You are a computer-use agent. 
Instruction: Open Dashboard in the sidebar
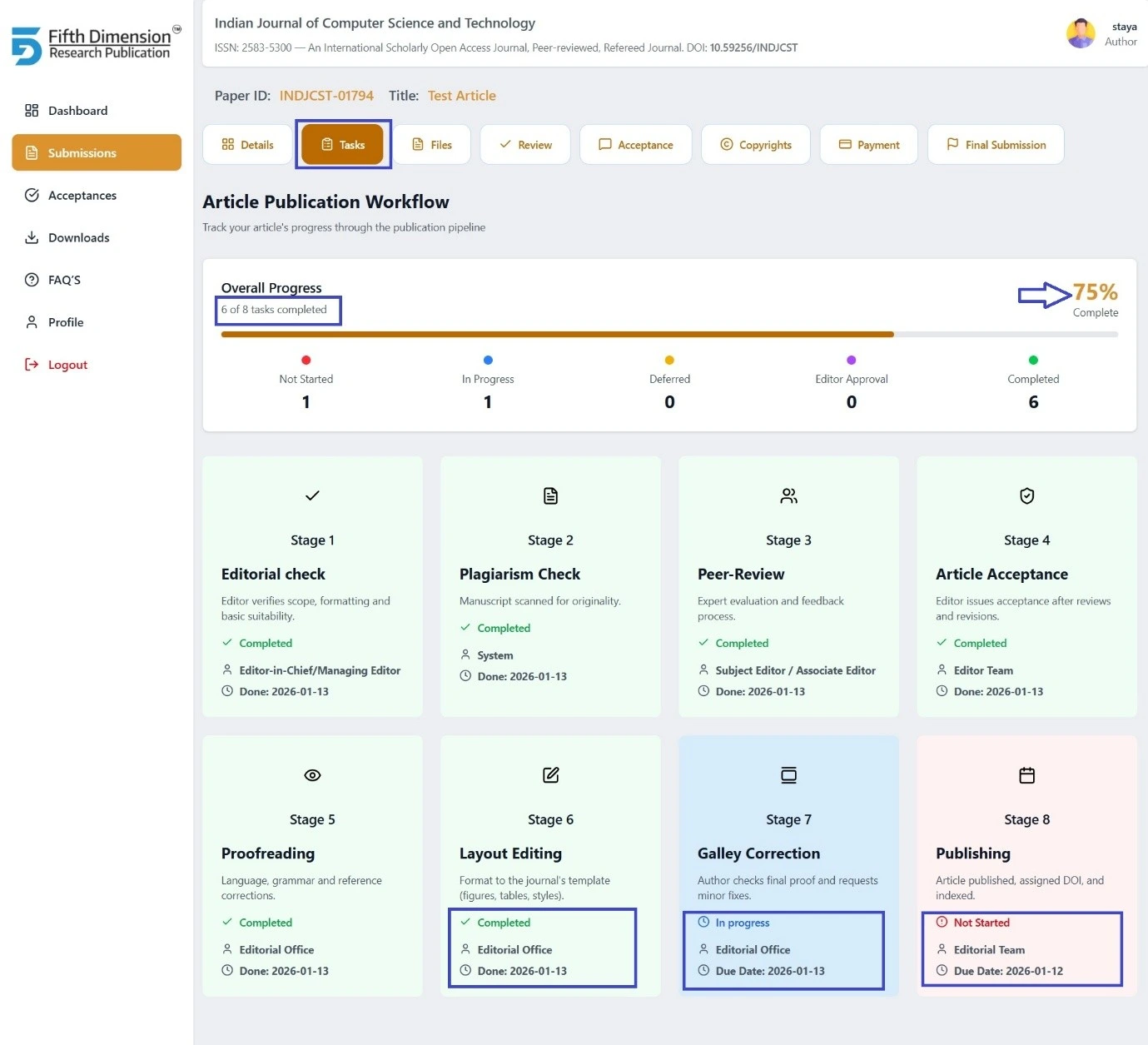[97, 111]
